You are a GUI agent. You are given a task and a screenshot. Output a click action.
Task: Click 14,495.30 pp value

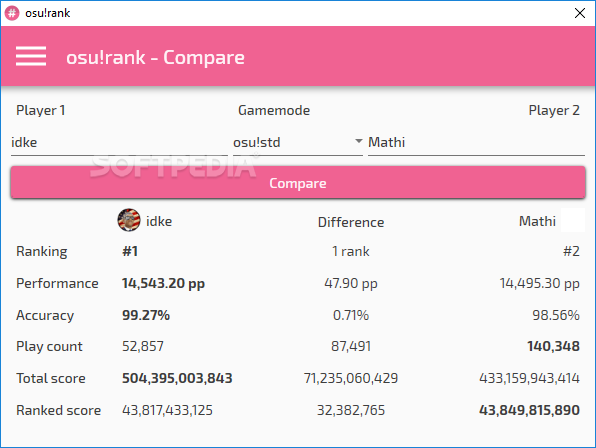point(539,284)
